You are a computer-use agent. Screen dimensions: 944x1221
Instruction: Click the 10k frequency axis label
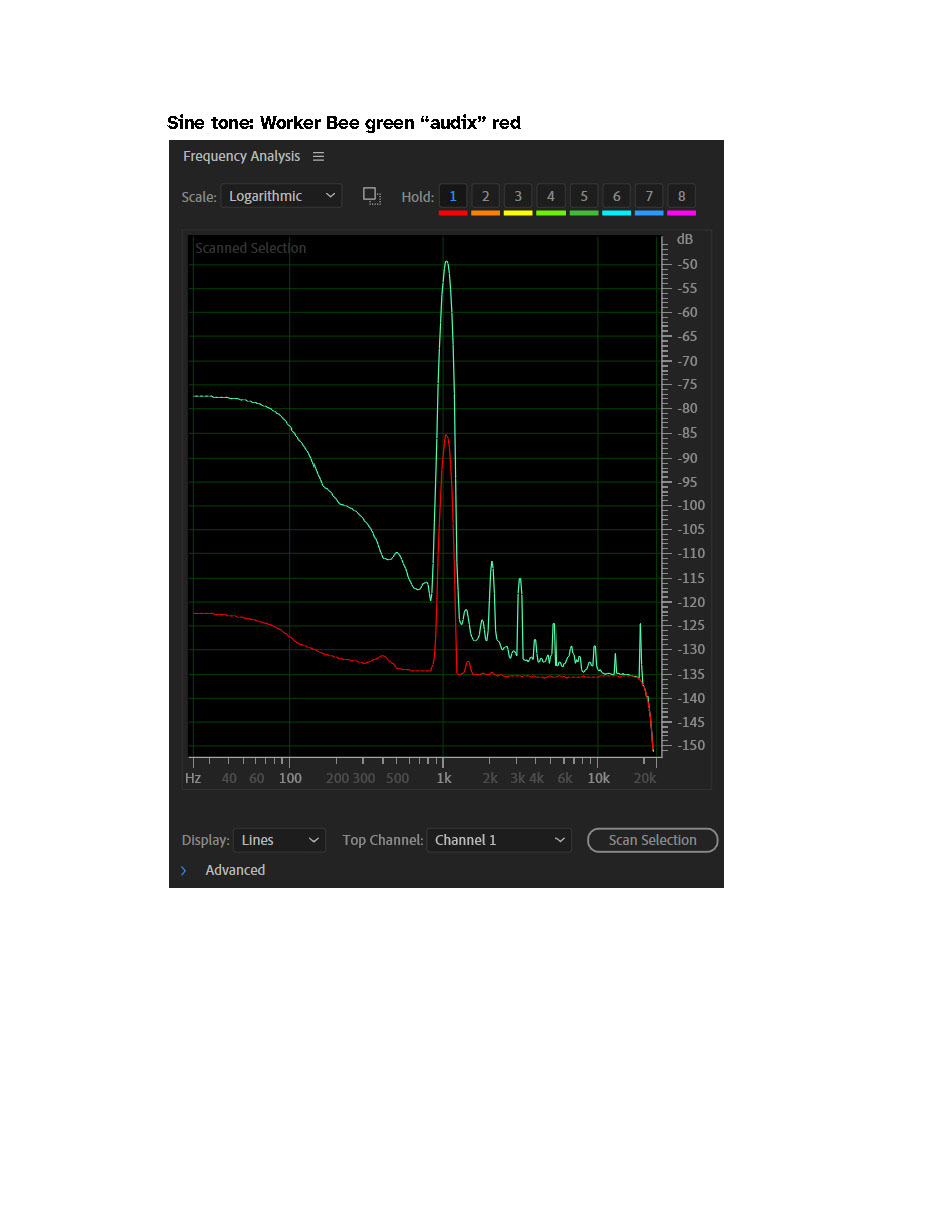point(598,778)
